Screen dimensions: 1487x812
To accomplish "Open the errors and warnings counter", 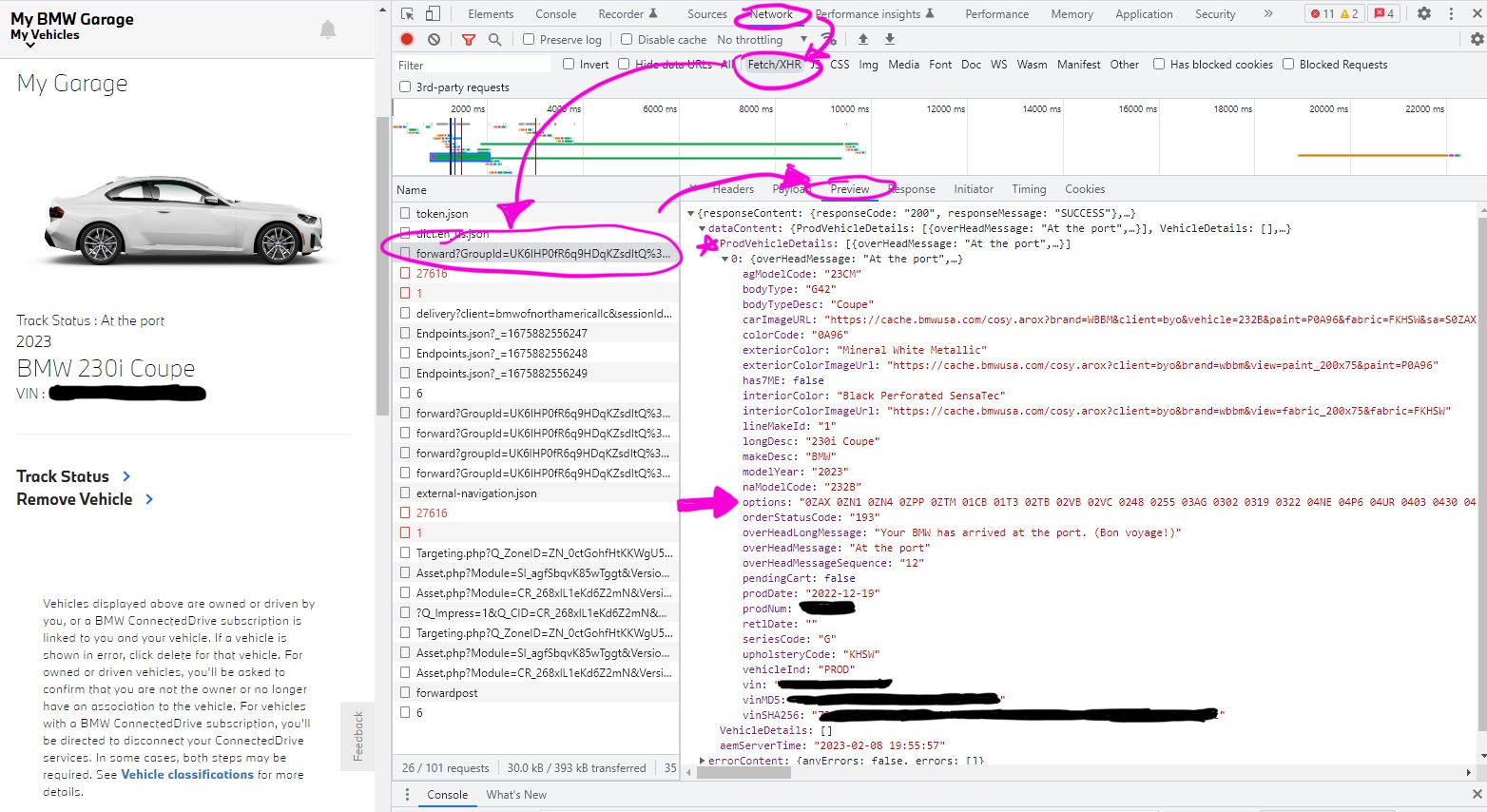I will point(1334,13).
